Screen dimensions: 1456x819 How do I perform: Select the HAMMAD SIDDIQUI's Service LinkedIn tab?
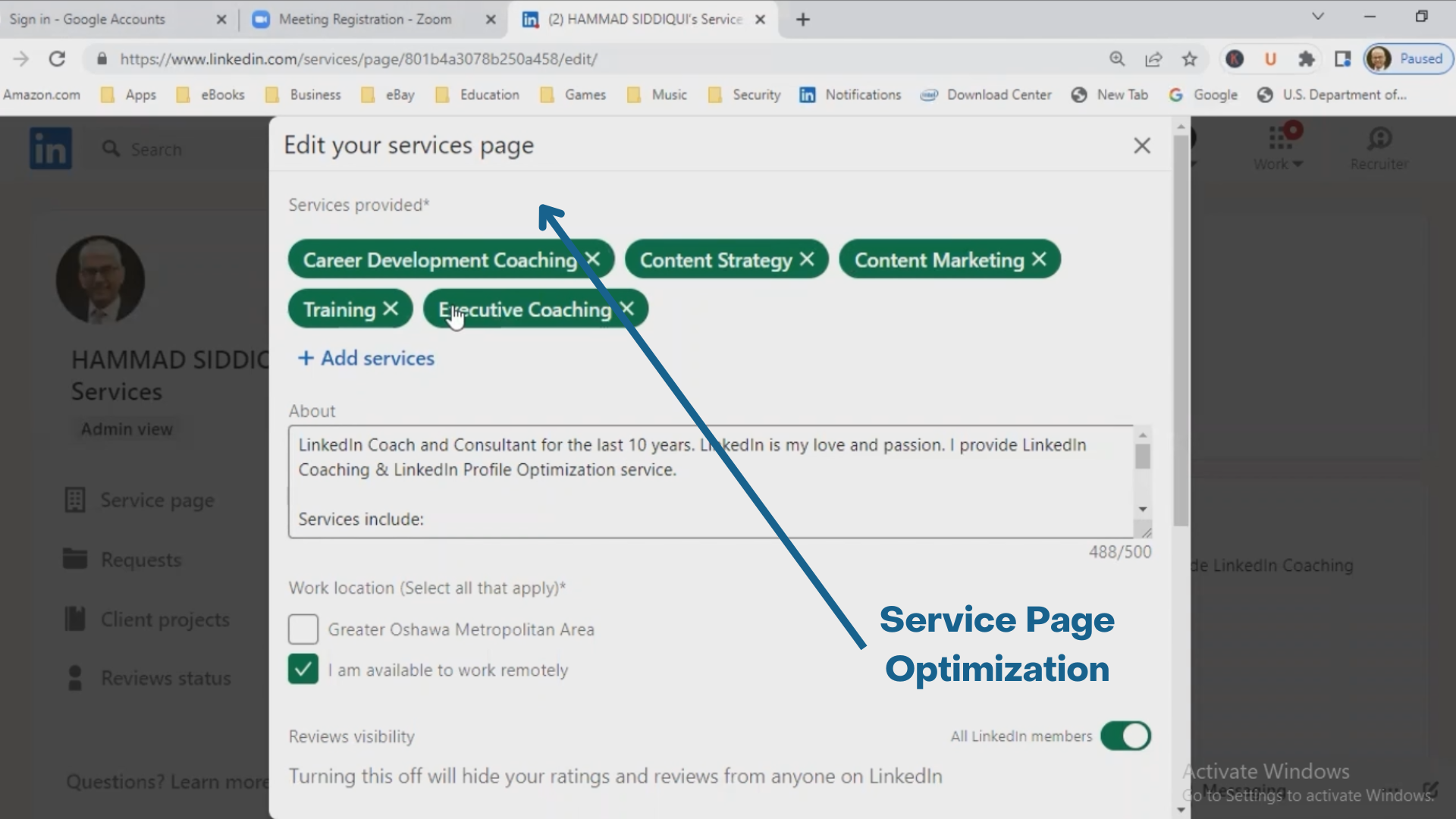point(645,20)
